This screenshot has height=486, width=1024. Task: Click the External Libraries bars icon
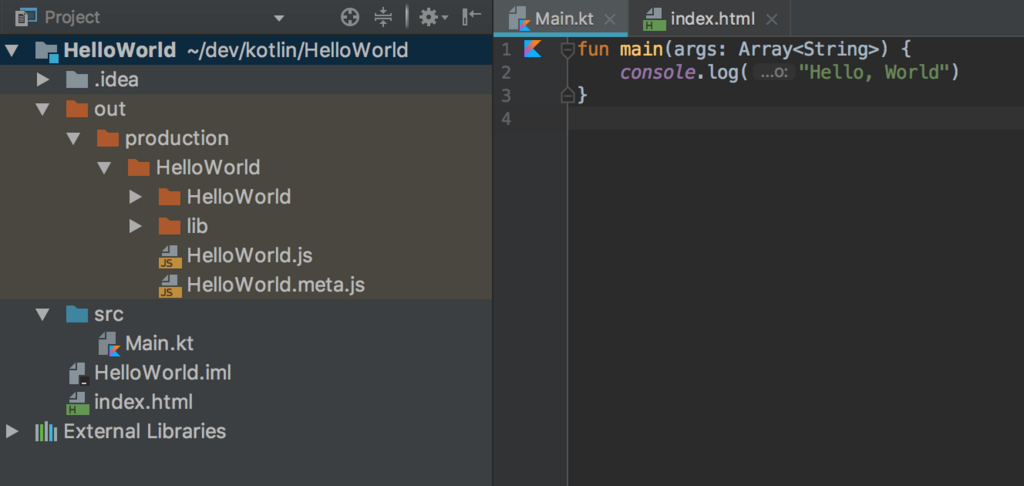tap(46, 432)
